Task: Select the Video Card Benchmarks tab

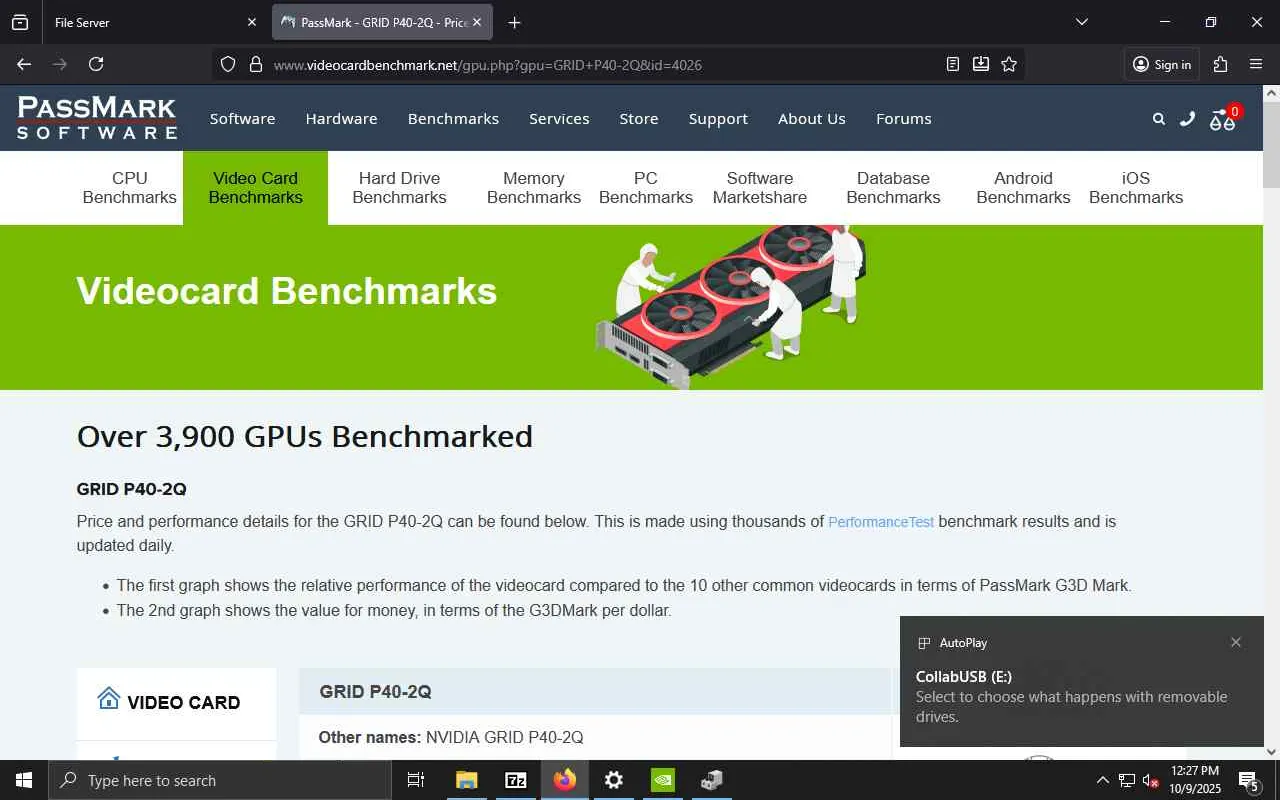Action: [255, 187]
